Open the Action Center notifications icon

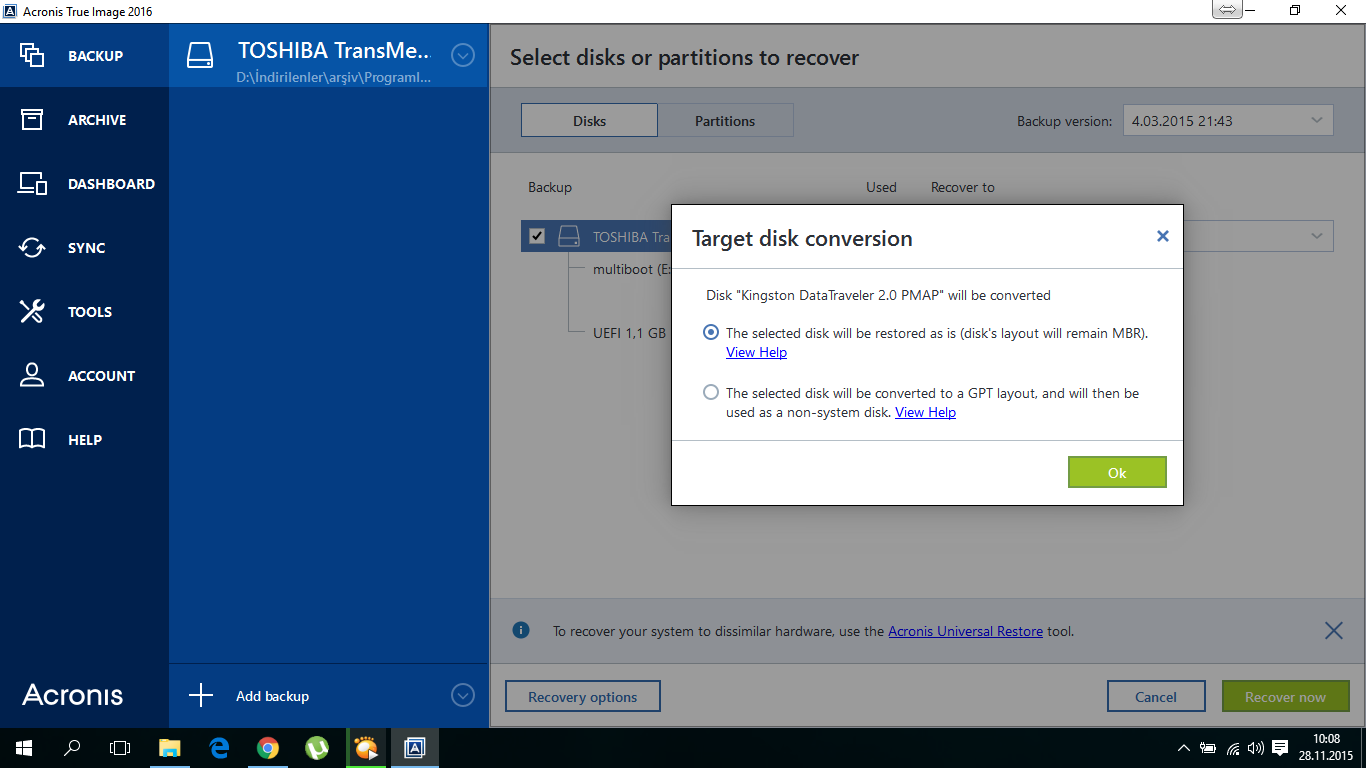pyautogui.click(x=1280, y=747)
